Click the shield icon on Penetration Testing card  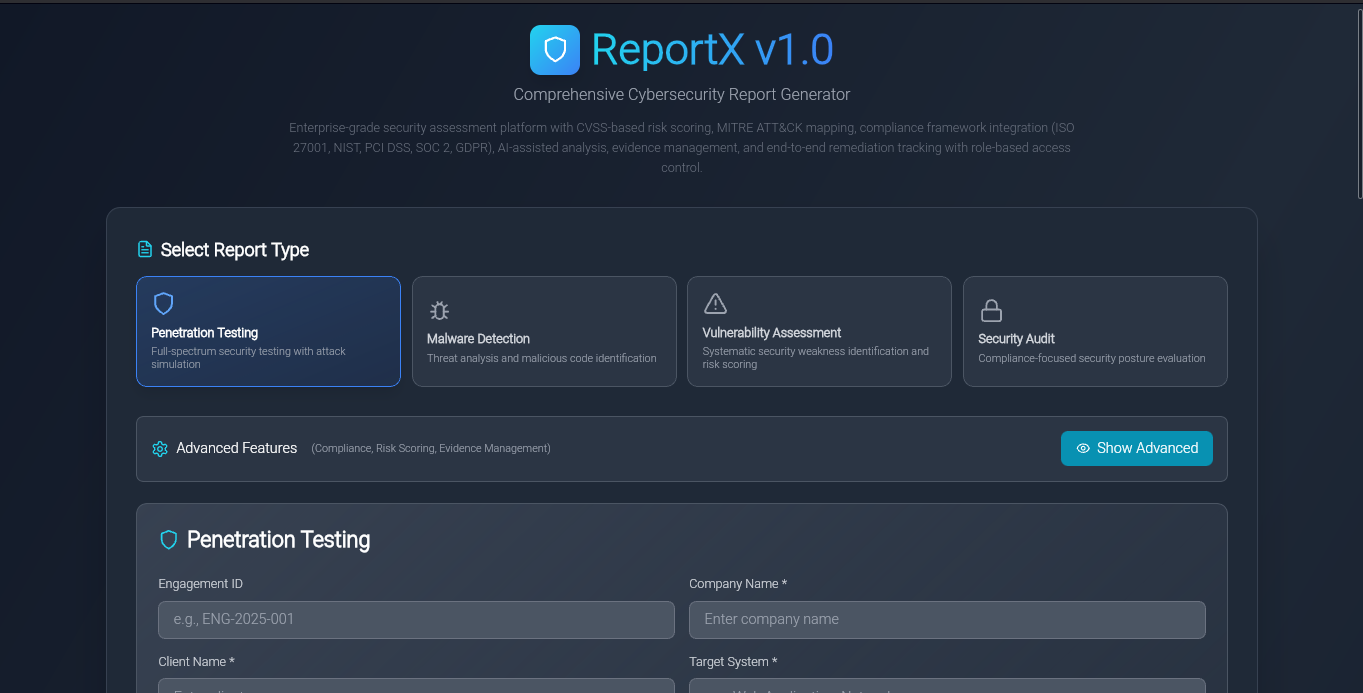click(163, 304)
